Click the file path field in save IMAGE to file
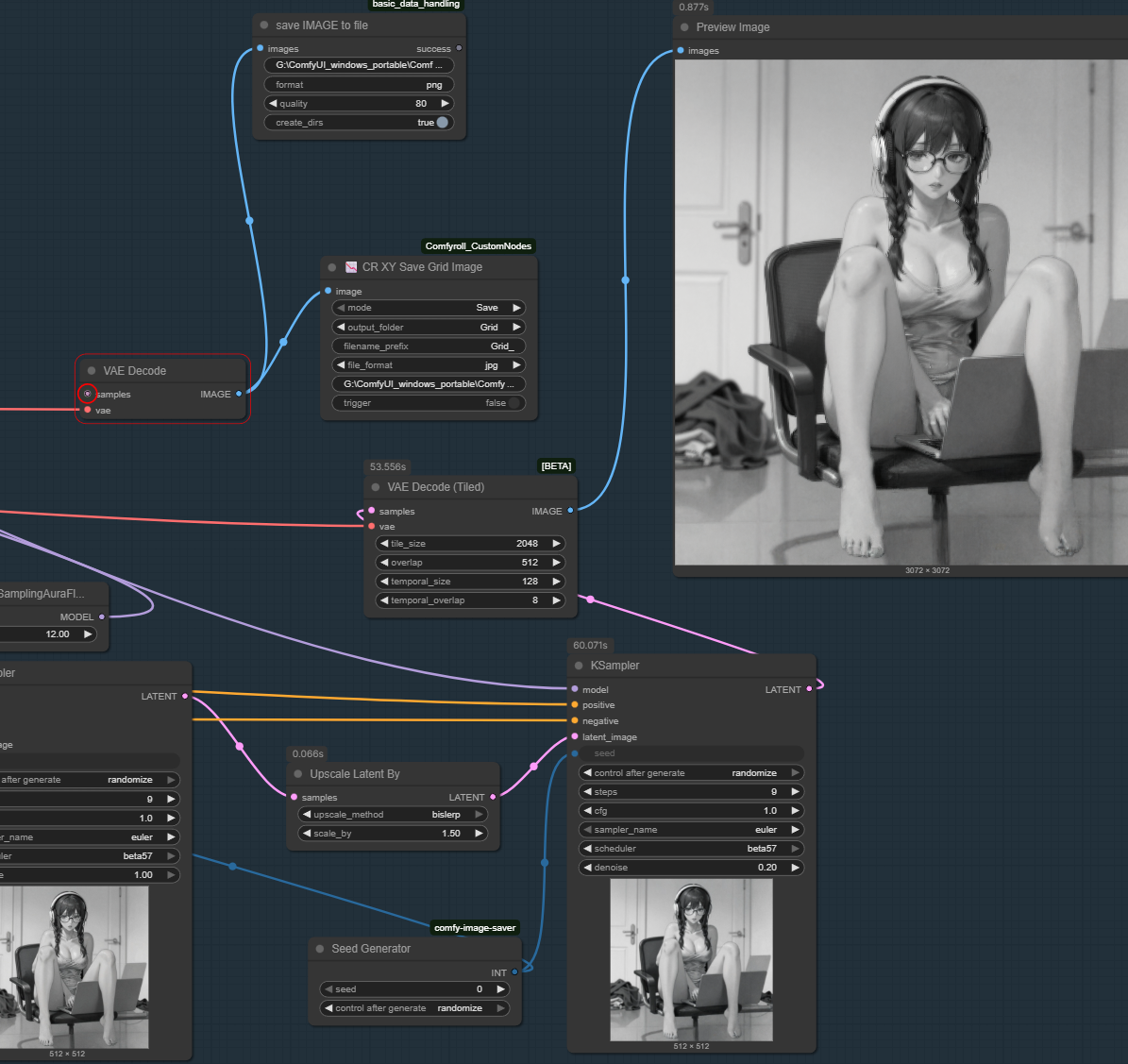This screenshot has width=1128, height=1064. pyautogui.click(x=359, y=65)
